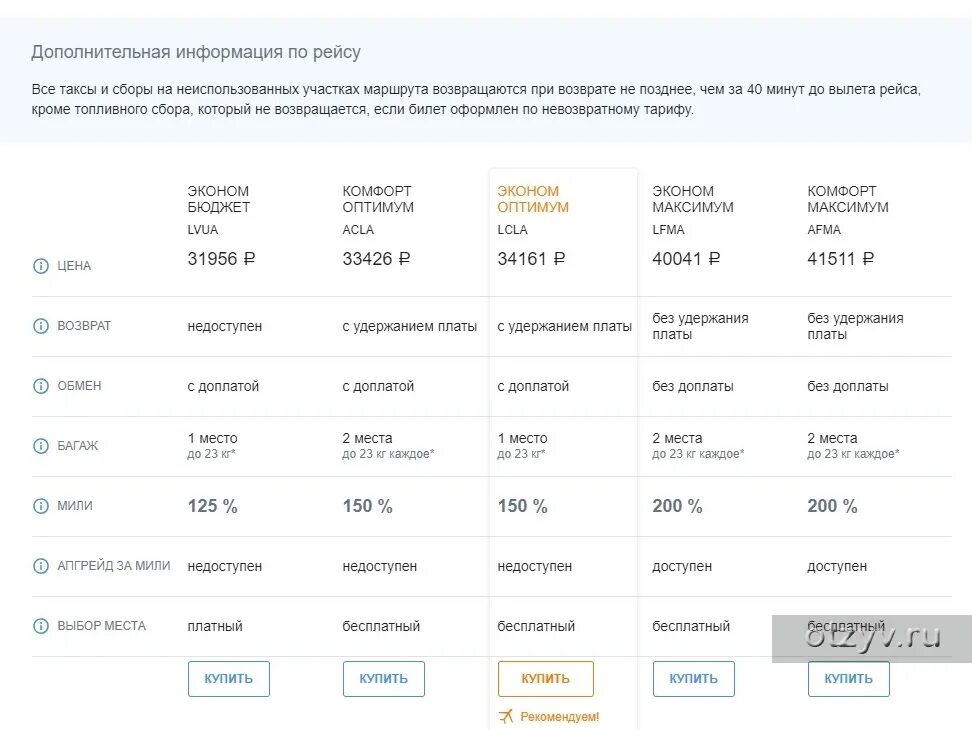This screenshot has width=972, height=730.
Task: Select the ЭКОНОМ ОПТИМУМ column header
Action: coord(532,199)
